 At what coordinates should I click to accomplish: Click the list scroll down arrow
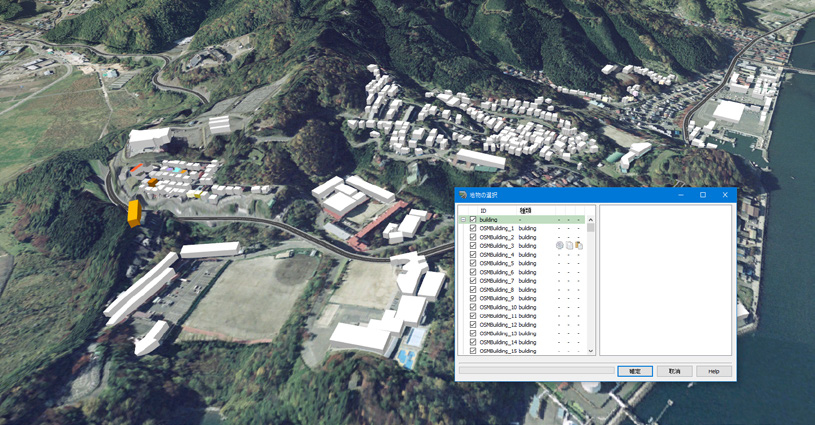click(590, 351)
